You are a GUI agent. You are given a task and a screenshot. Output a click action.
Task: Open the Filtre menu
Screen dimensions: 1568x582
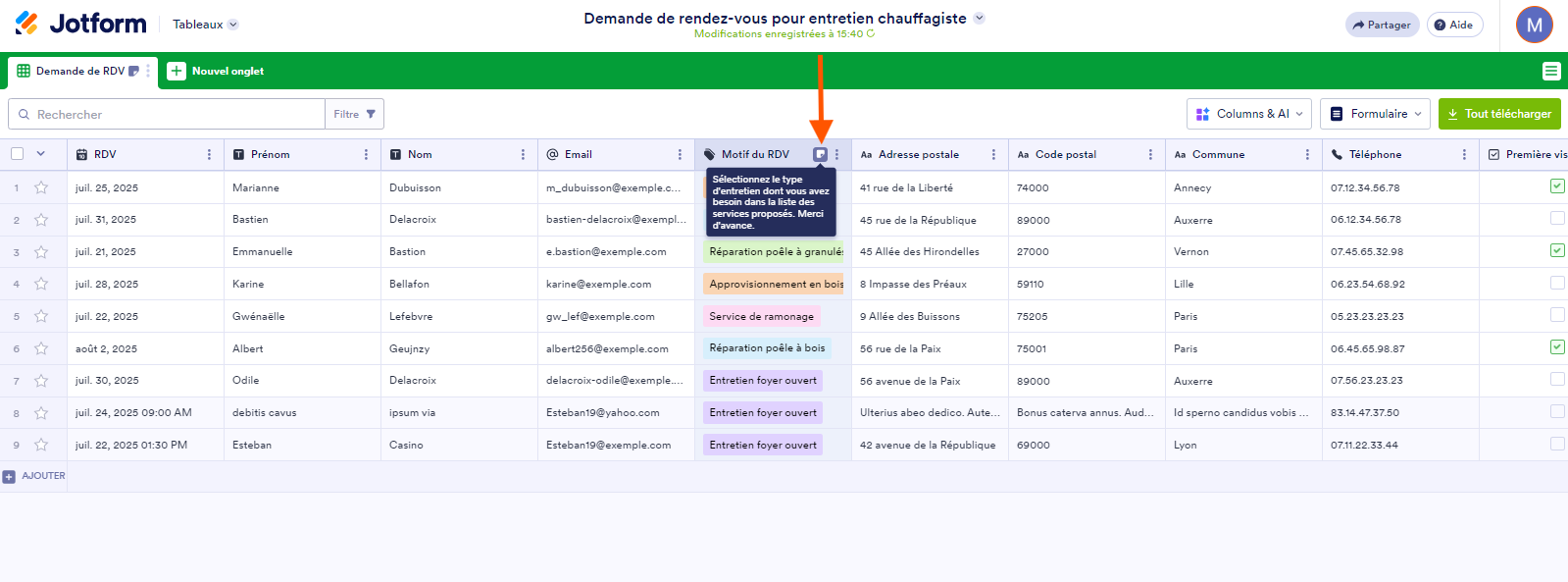click(354, 114)
